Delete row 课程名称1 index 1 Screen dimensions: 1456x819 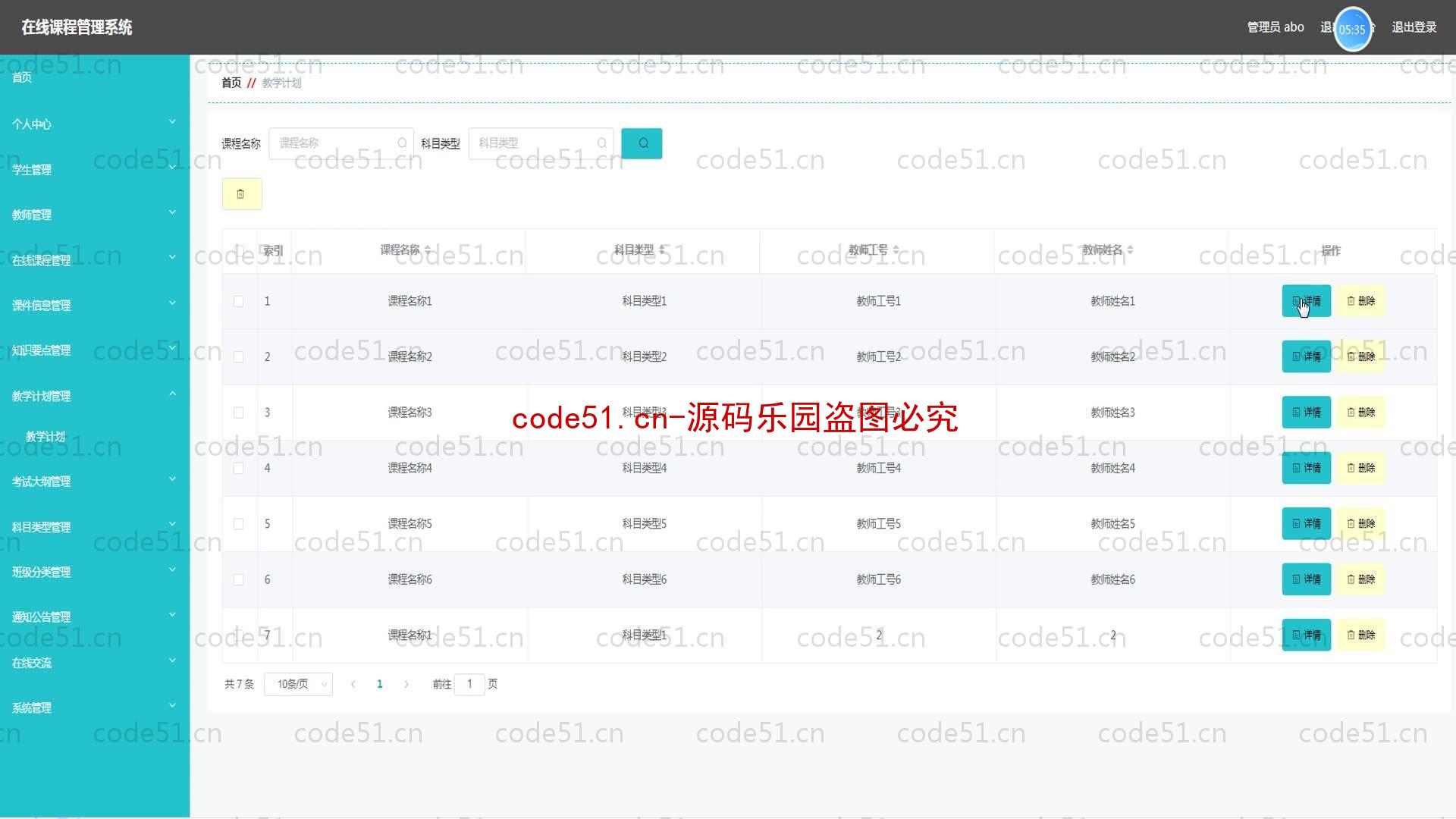pyautogui.click(x=1360, y=301)
